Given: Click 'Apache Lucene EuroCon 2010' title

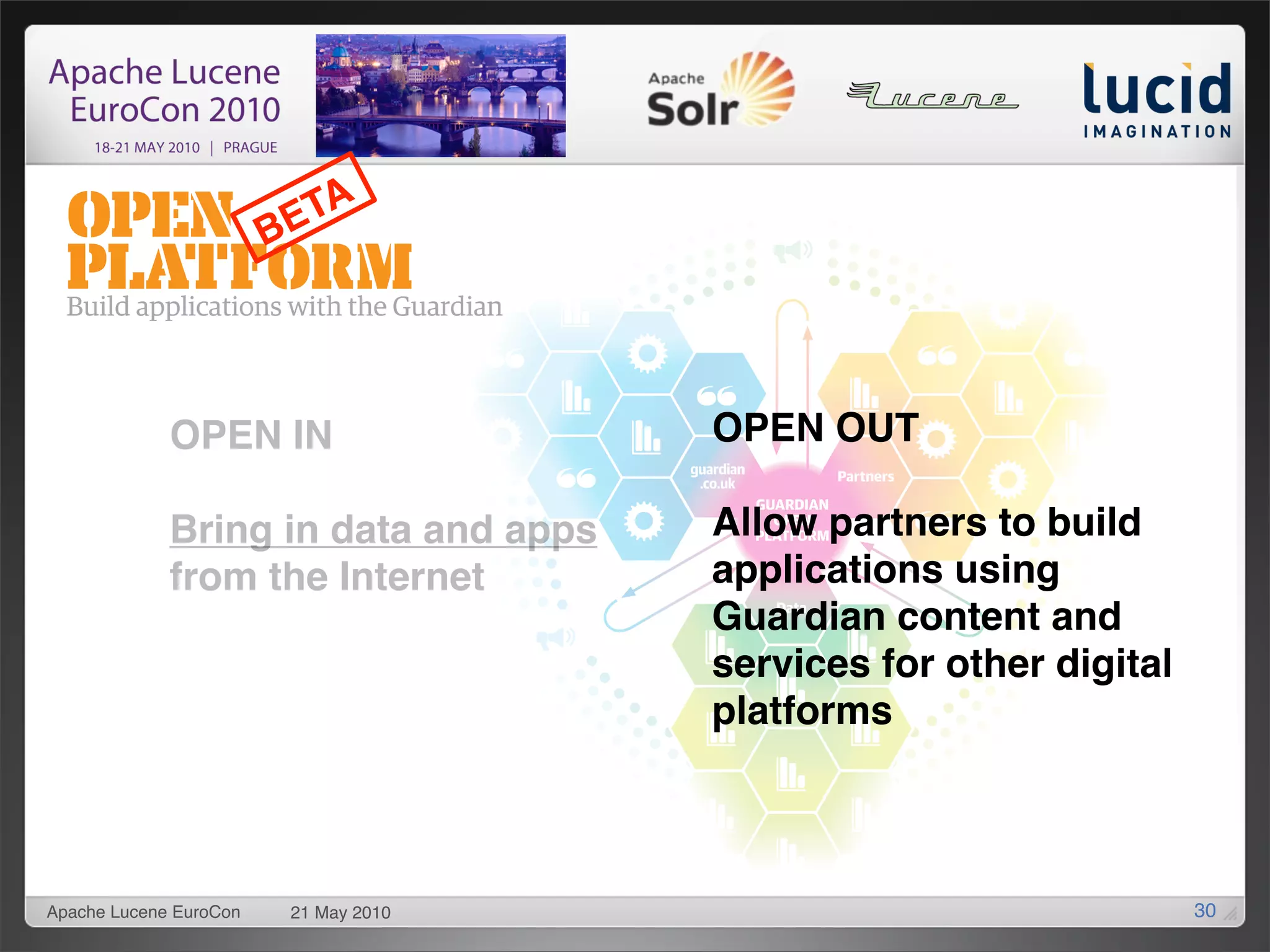Looking at the screenshot, I should coord(165,90).
